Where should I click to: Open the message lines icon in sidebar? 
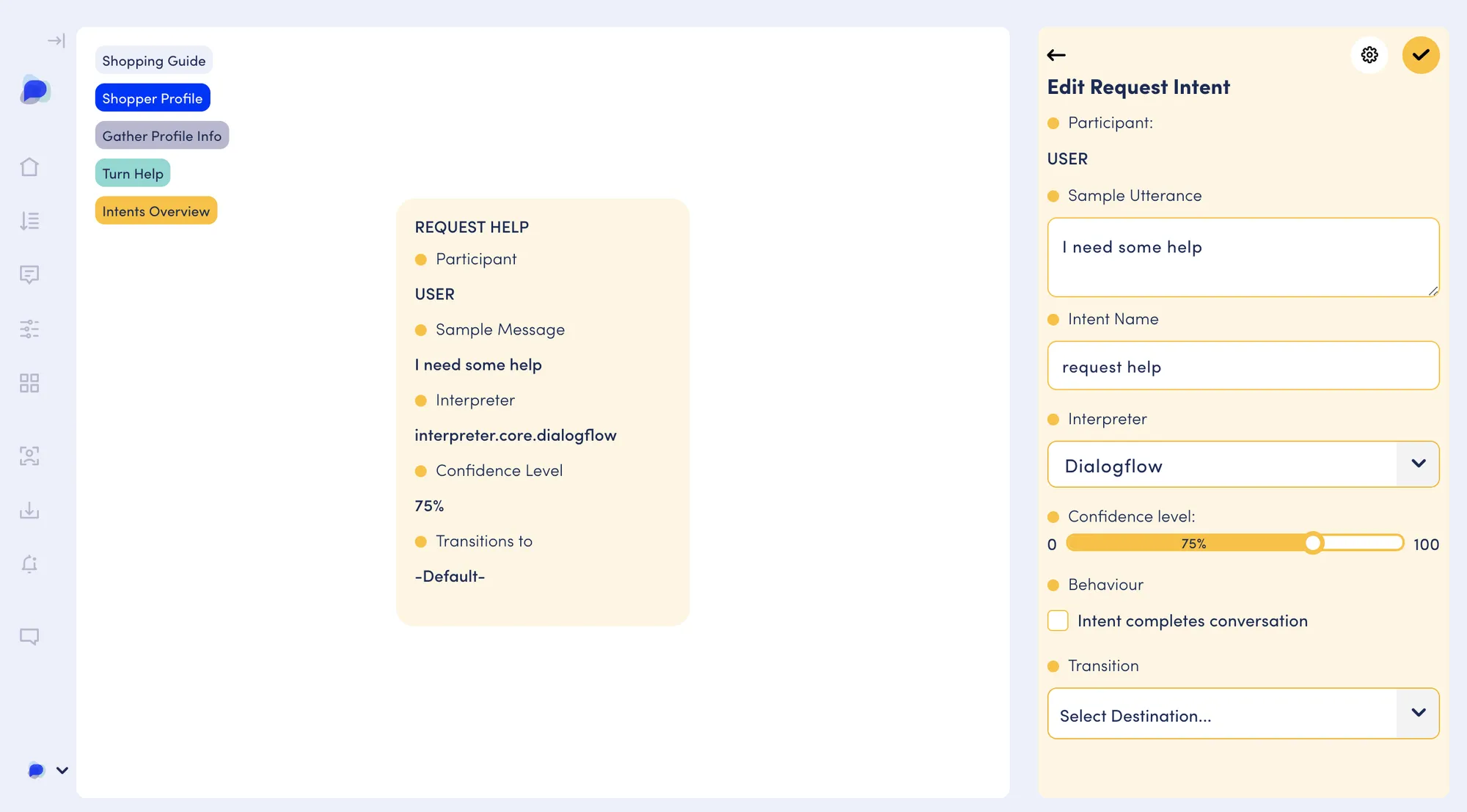click(x=29, y=274)
